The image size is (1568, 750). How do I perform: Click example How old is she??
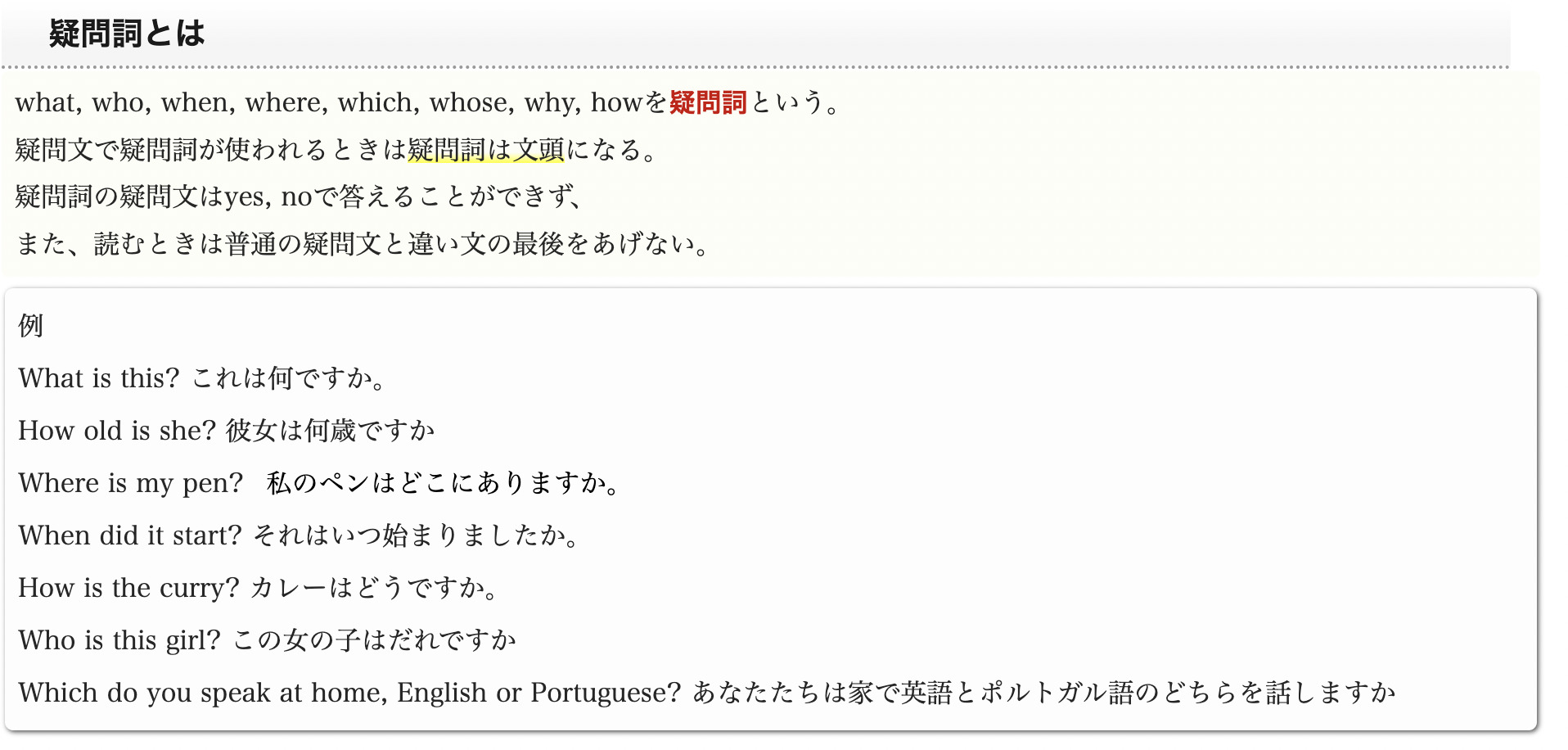[116, 431]
